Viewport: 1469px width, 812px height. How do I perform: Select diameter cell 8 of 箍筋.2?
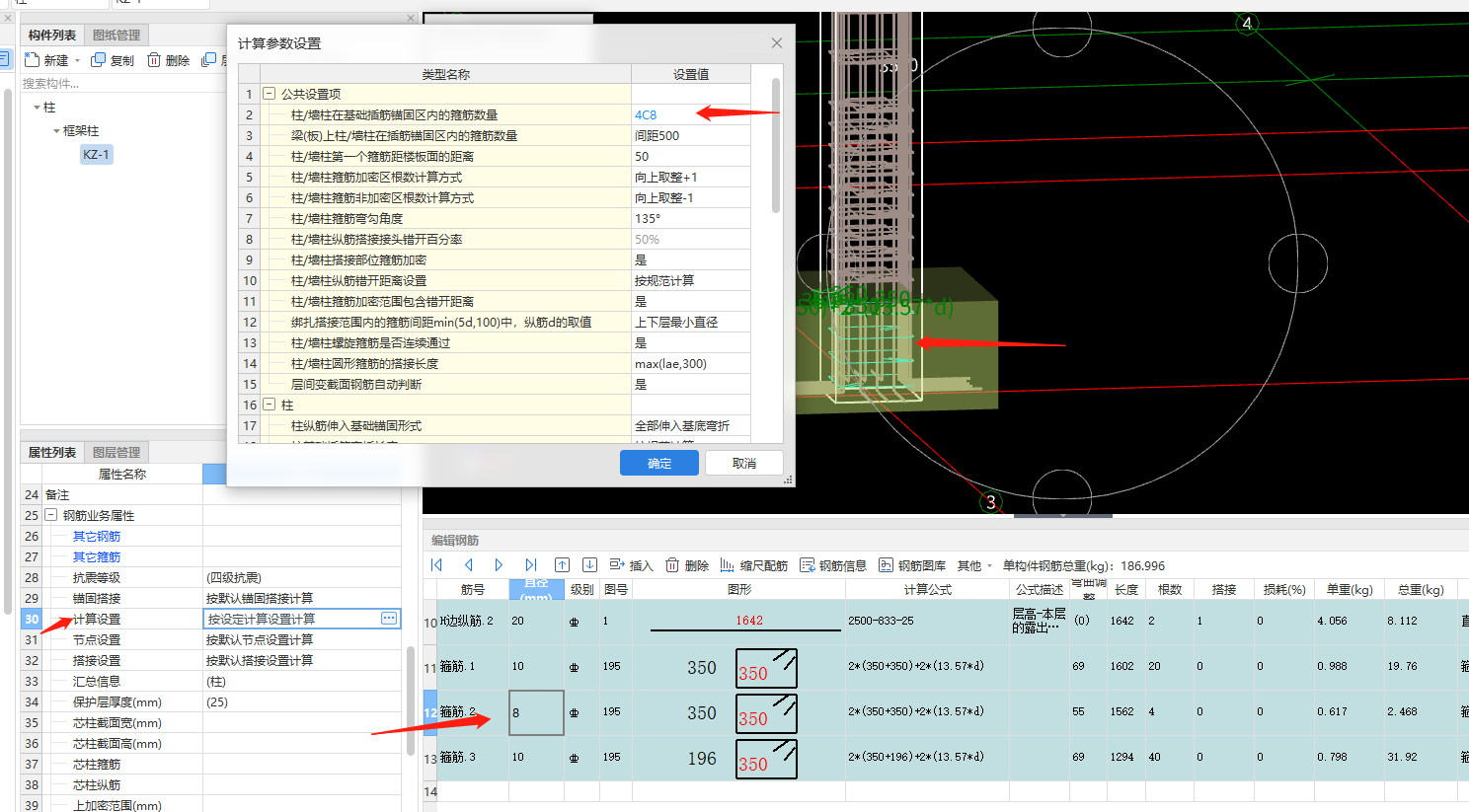(x=536, y=712)
